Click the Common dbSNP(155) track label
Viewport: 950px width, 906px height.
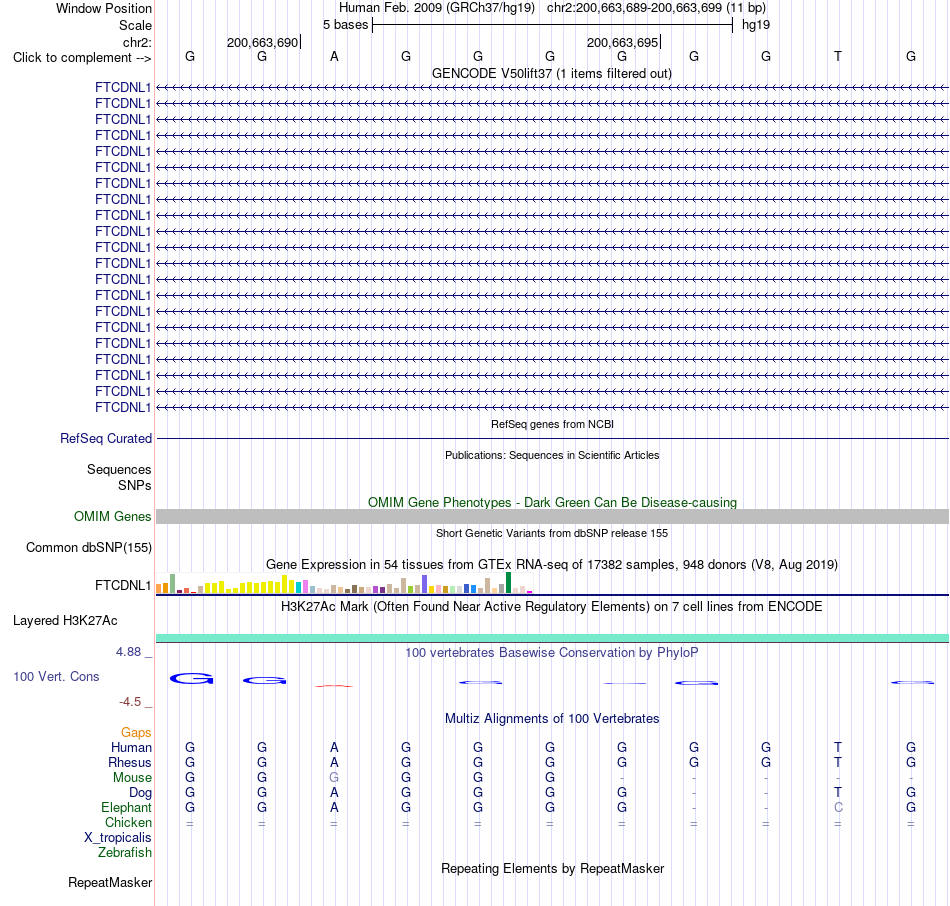point(89,547)
